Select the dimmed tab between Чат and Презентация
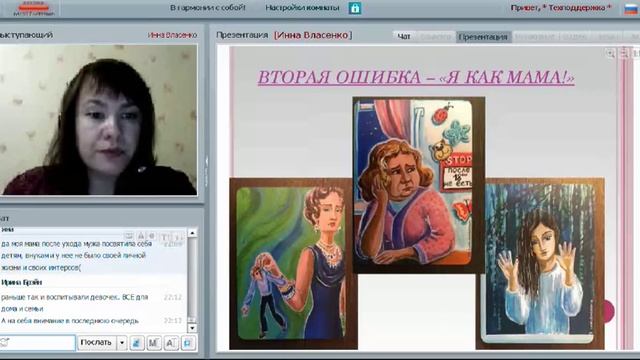The image size is (640, 360). [x=435, y=37]
